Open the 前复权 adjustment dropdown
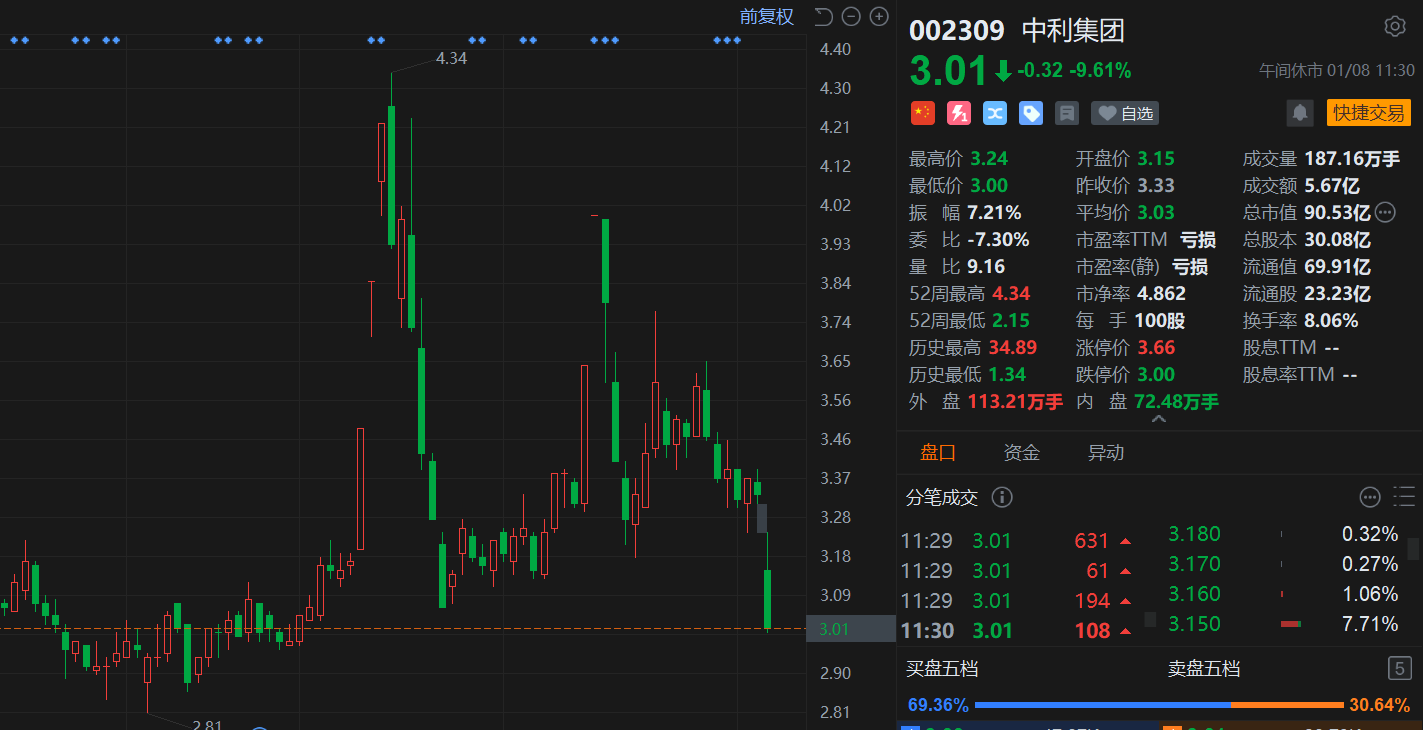This screenshot has height=730, width=1423. (x=766, y=16)
